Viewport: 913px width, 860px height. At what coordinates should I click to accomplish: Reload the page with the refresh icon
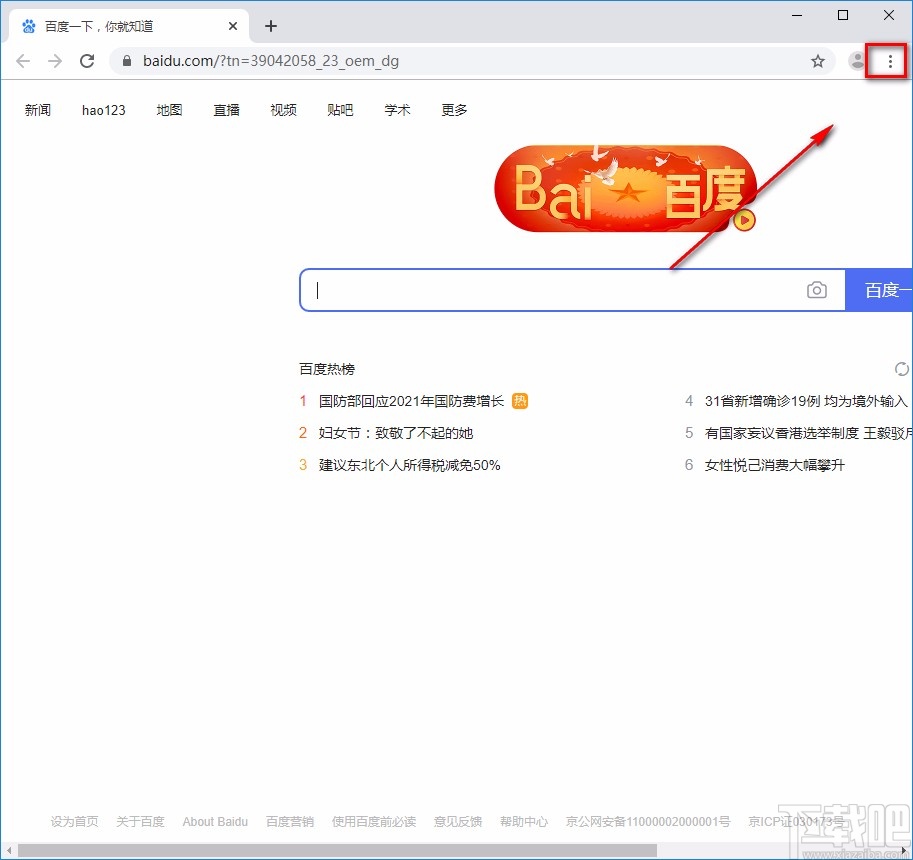point(87,60)
